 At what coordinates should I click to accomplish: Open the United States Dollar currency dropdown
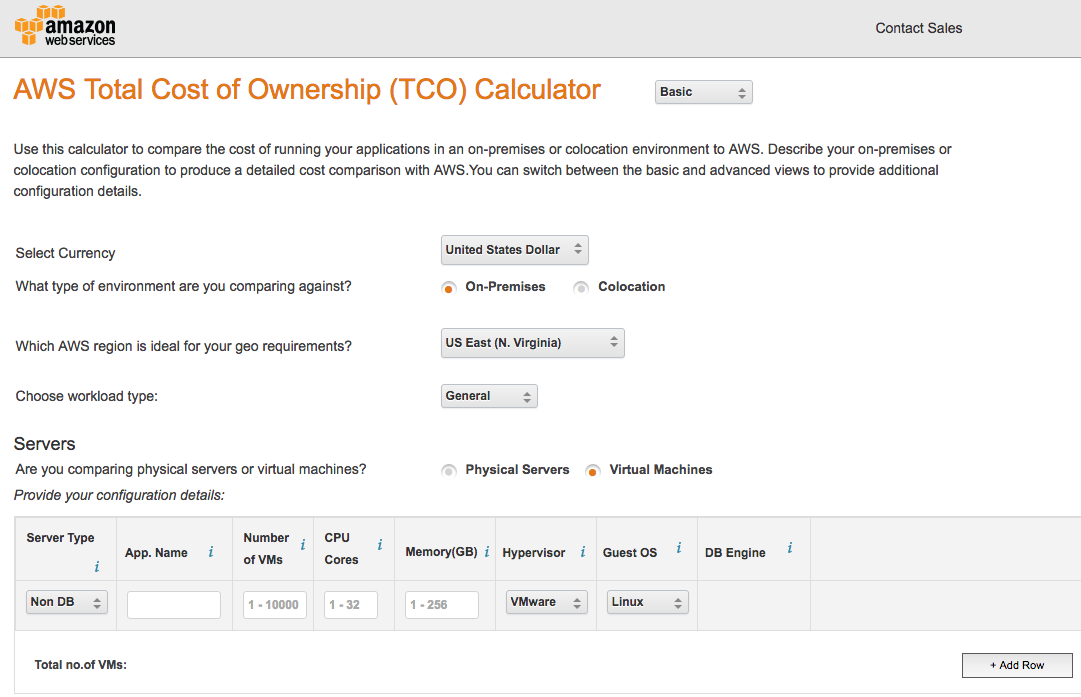(514, 250)
